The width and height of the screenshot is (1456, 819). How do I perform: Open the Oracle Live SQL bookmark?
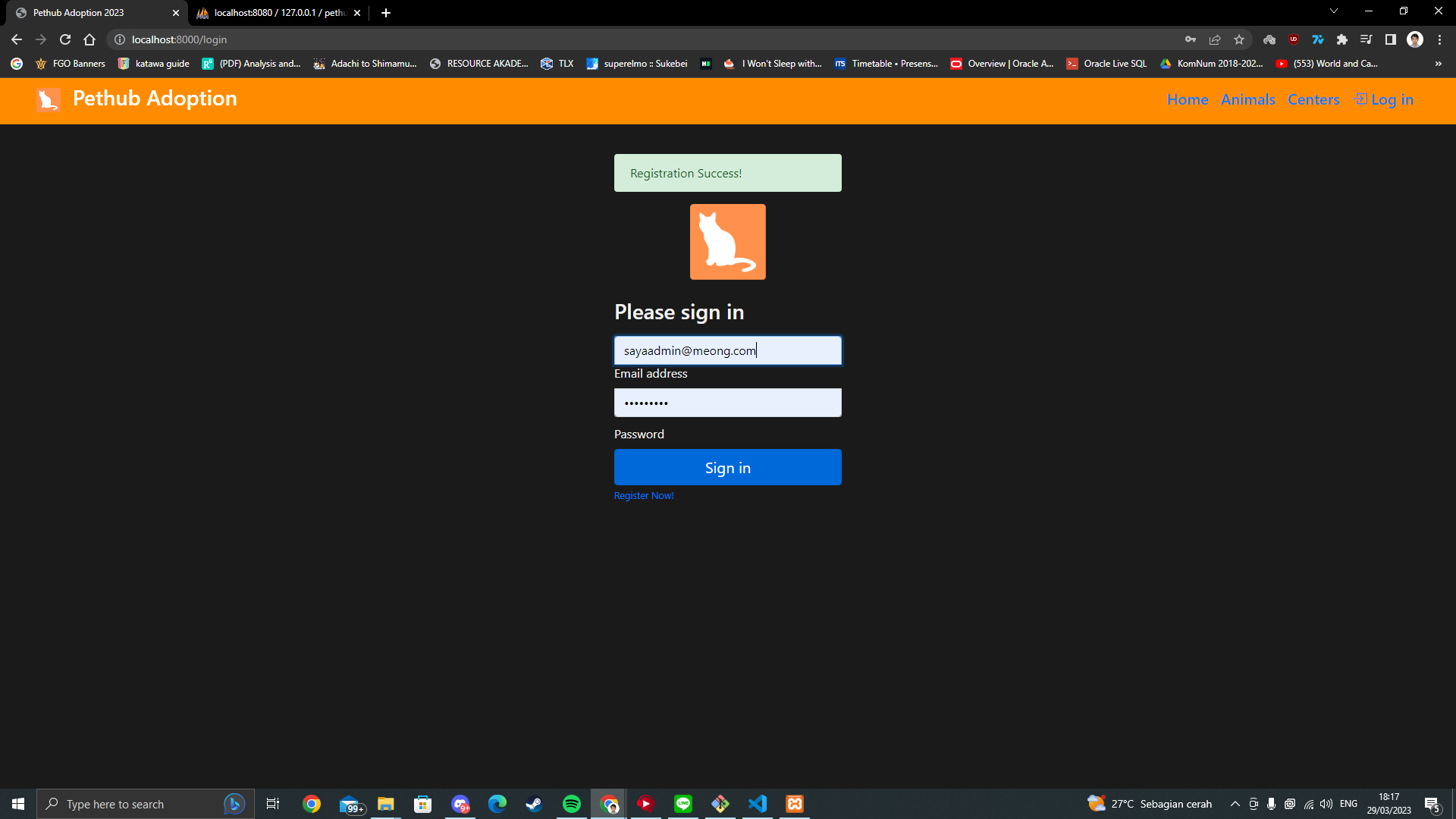(1106, 64)
